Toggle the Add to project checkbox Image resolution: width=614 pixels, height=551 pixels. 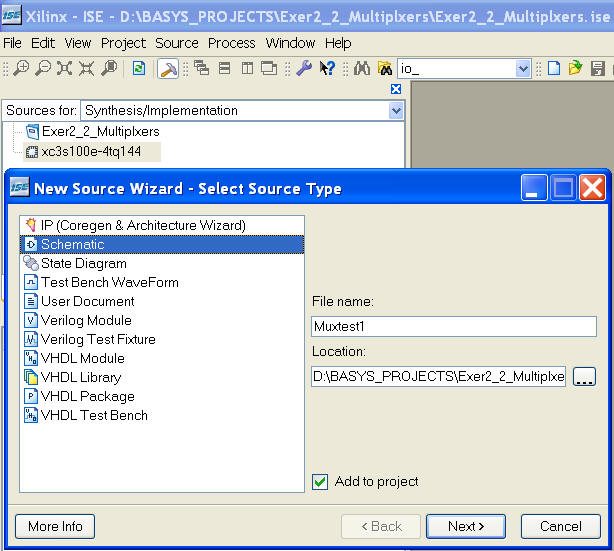pyautogui.click(x=320, y=482)
